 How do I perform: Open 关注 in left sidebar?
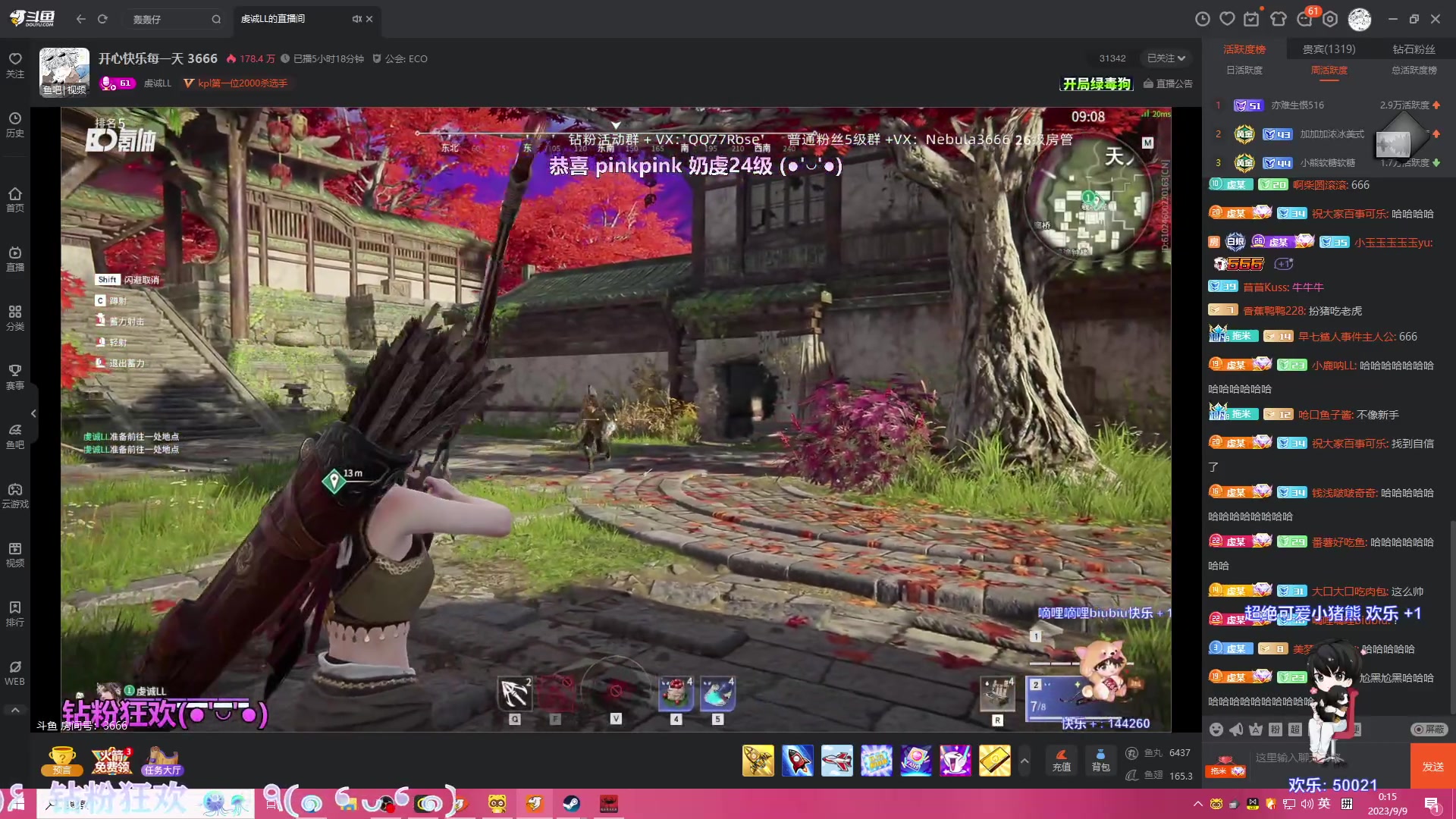[15, 65]
